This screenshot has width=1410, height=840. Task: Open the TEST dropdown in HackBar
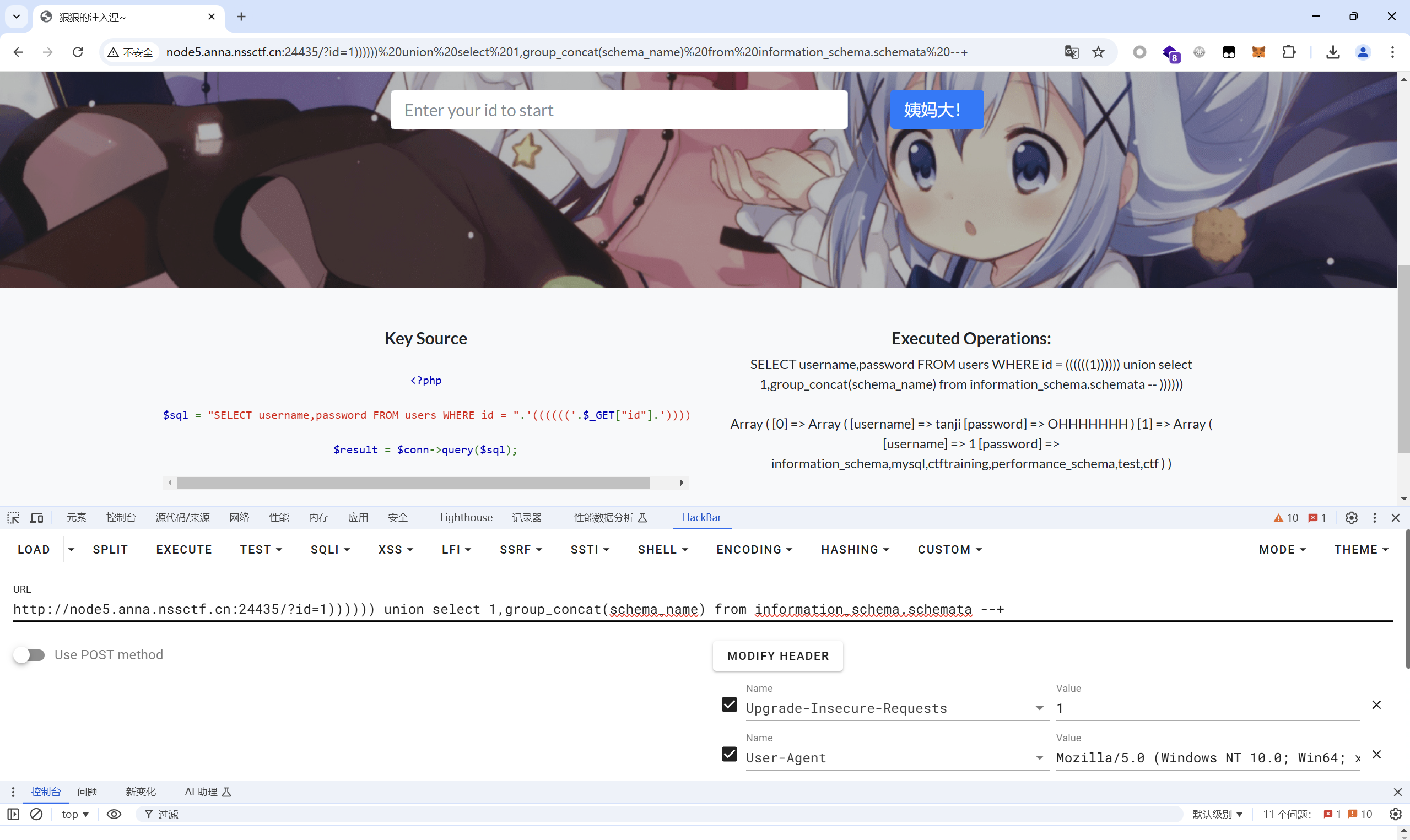click(x=261, y=550)
